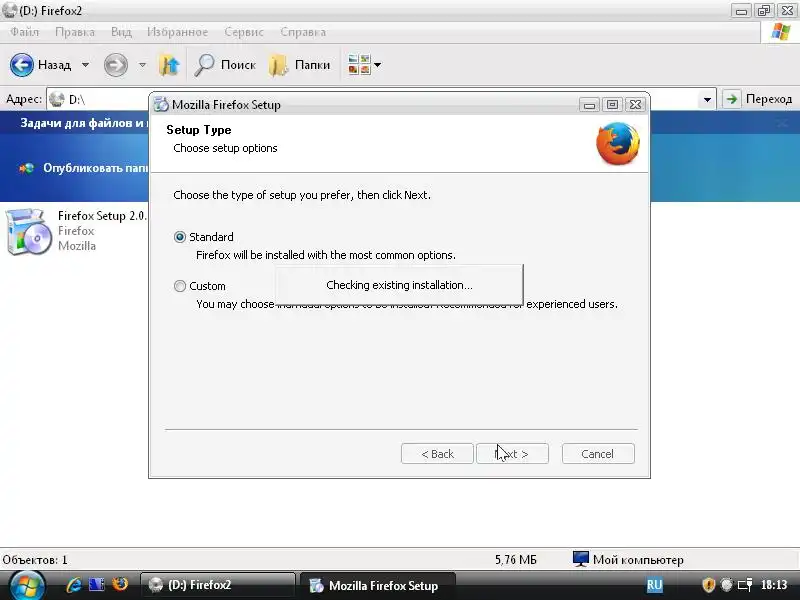Click the security shield tray icon
The width and height of the screenshot is (800, 600).
[x=708, y=585]
